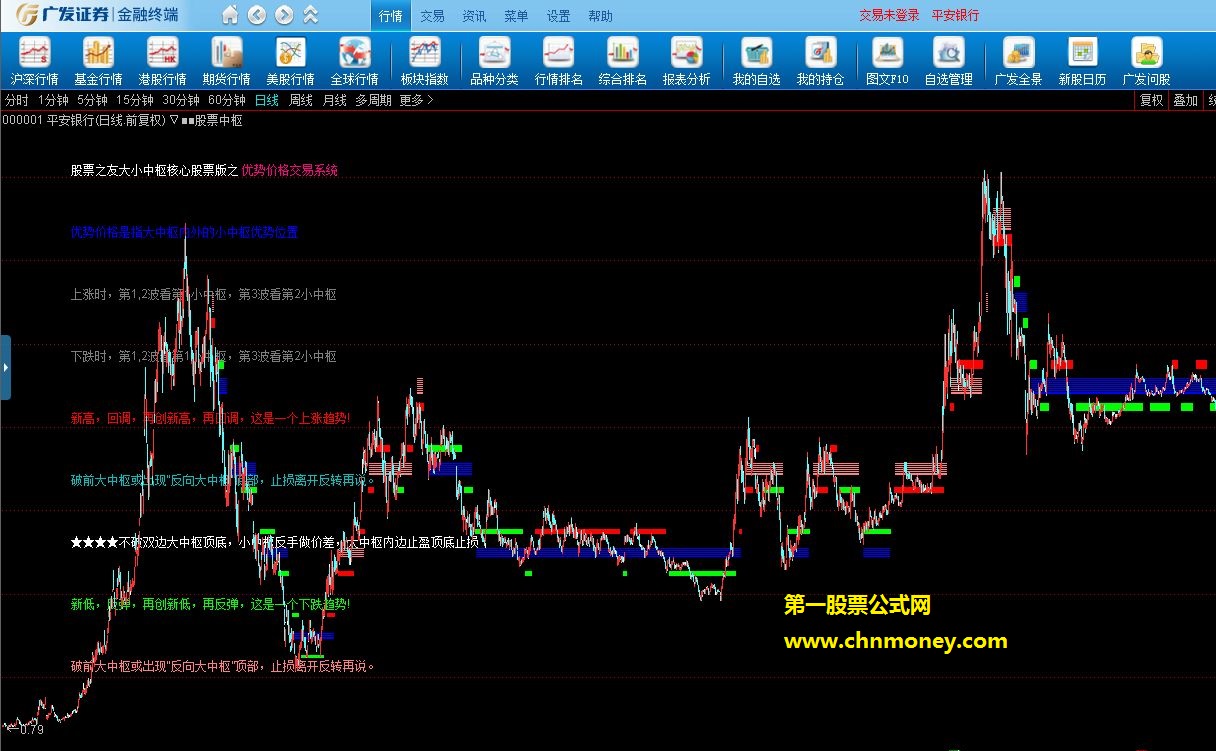1216x751 pixels.
Task: Click 平安银行 link in title bar
Action: (x=955, y=15)
